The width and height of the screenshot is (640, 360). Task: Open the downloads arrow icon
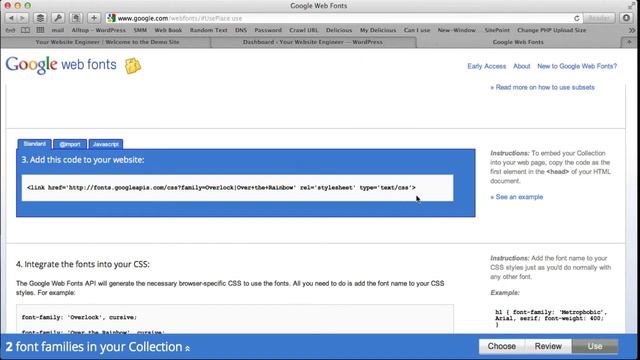click(x=627, y=18)
